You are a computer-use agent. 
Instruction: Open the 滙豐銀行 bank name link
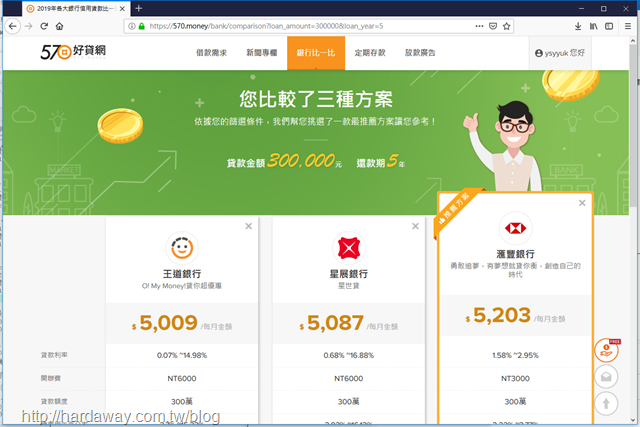[516, 254]
